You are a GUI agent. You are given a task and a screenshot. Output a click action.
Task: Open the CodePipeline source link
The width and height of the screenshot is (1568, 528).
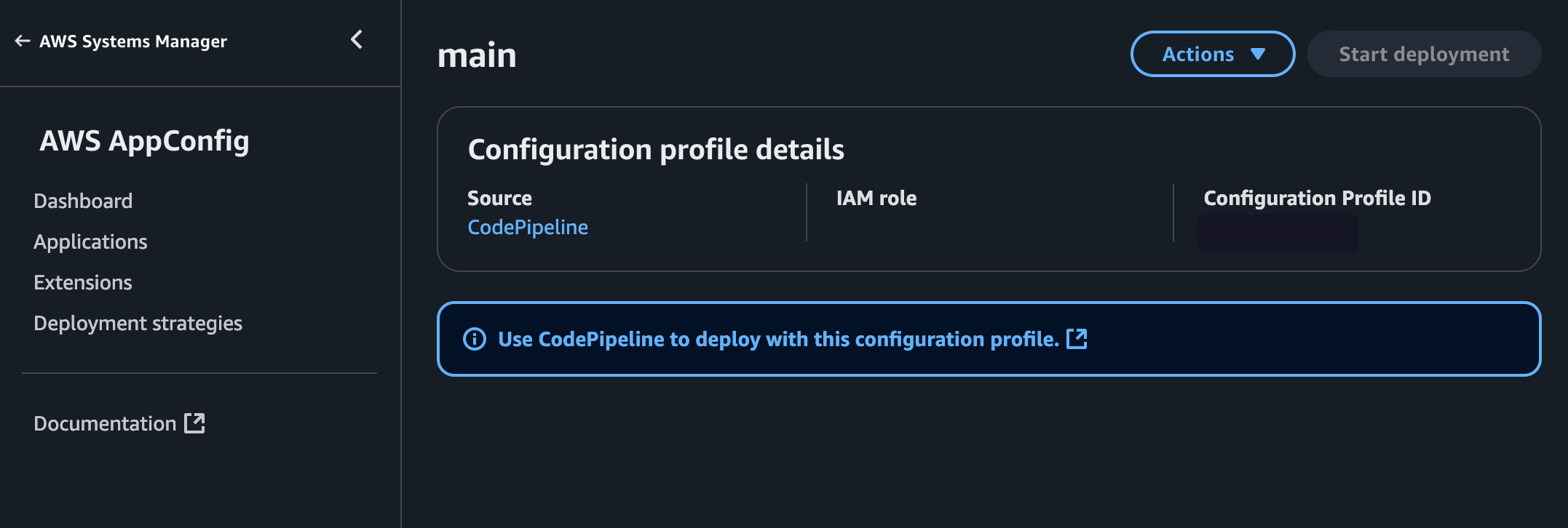pos(528,227)
